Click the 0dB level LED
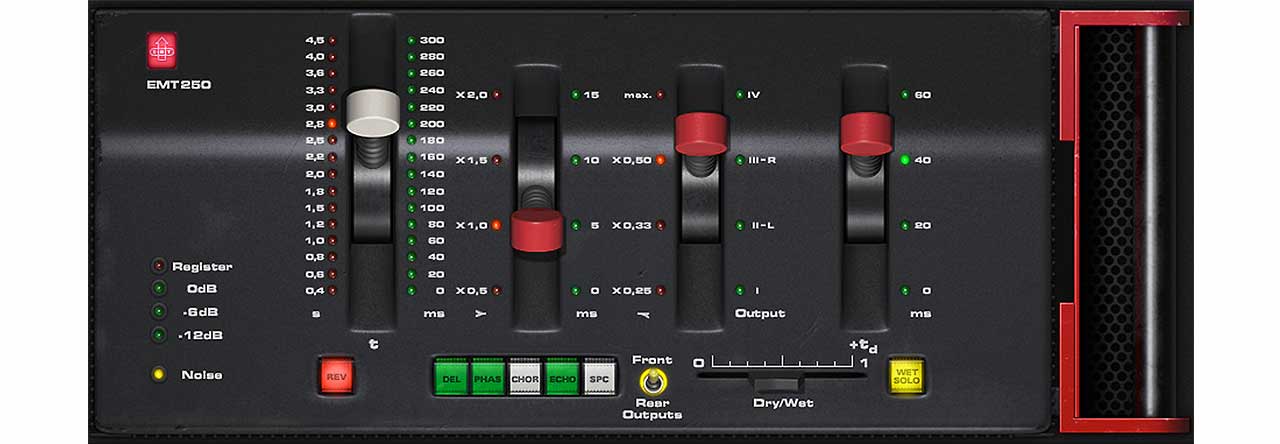The height and width of the screenshot is (444, 1280). tap(158, 289)
